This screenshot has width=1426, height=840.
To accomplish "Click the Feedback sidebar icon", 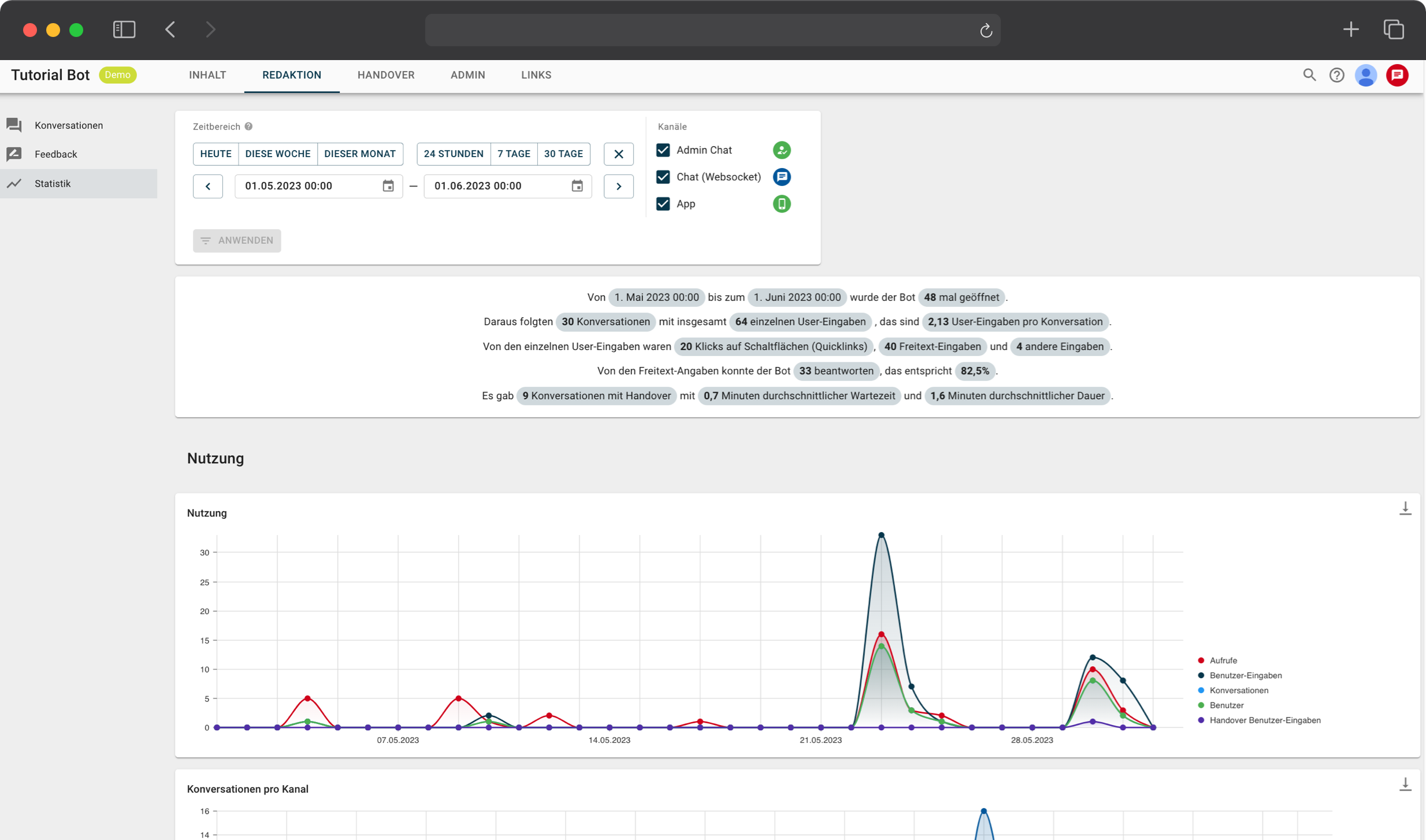I will pyautogui.click(x=15, y=154).
